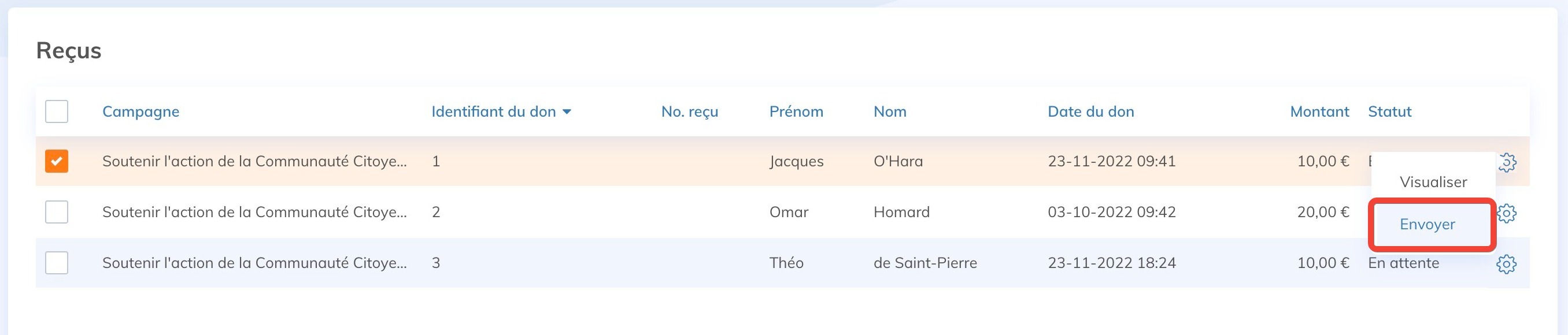
Task: Select the Statut column header
Action: click(x=1390, y=112)
